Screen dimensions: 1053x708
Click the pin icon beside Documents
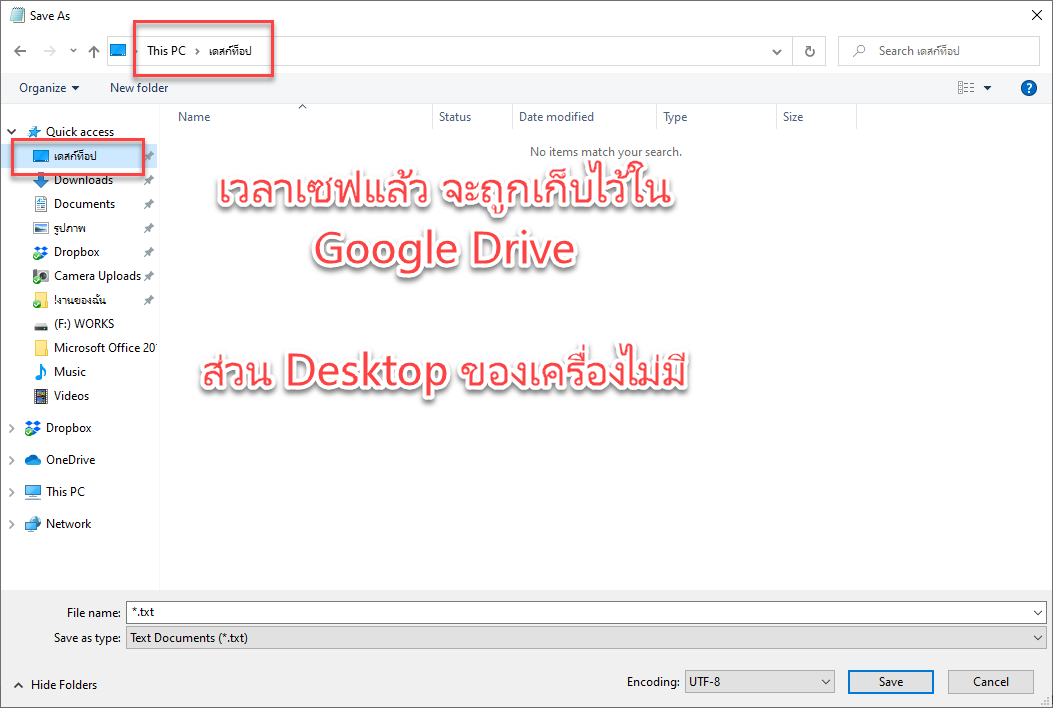[x=149, y=204]
